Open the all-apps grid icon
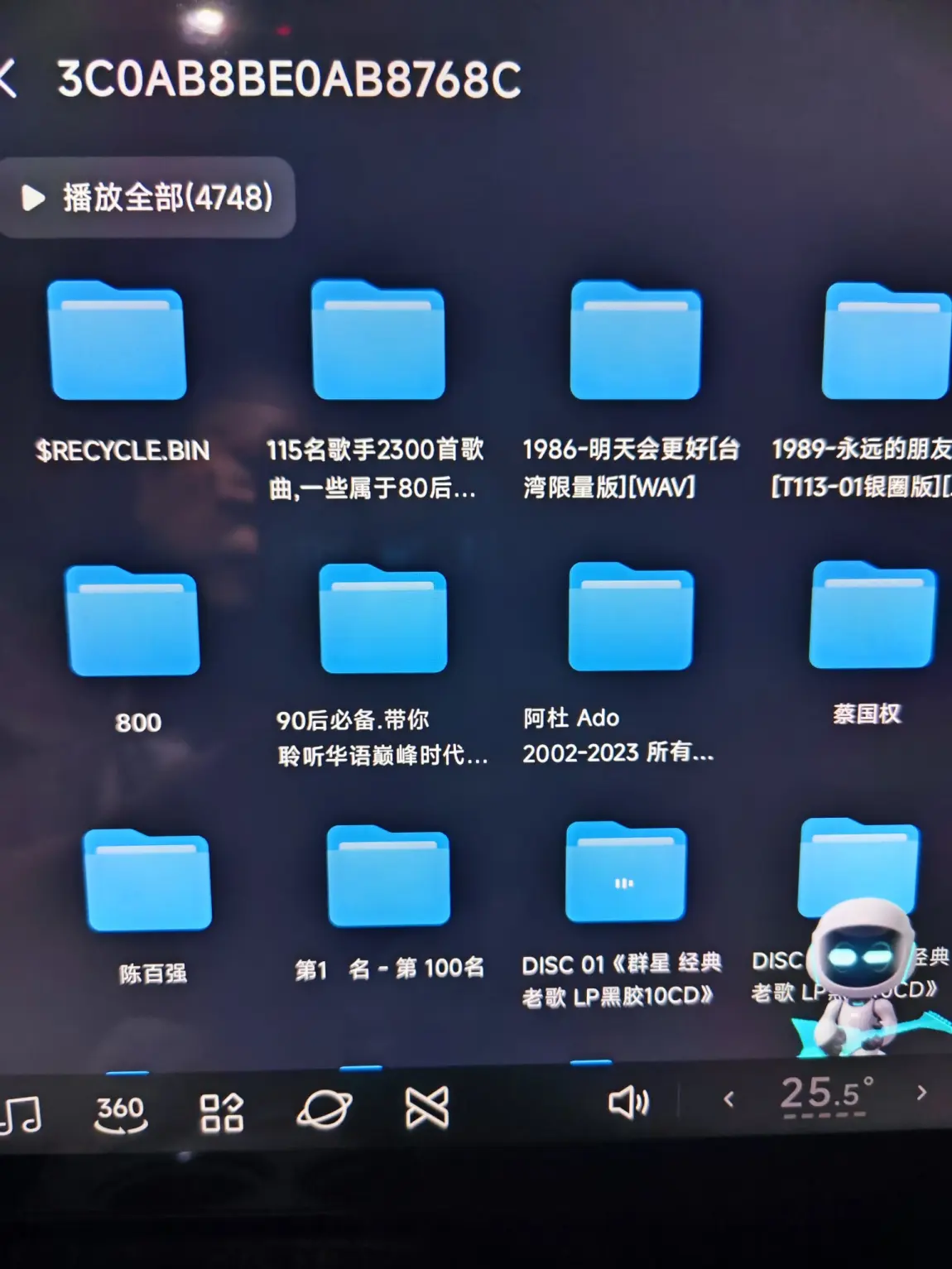Image resolution: width=952 pixels, height=1269 pixels. (x=221, y=1112)
